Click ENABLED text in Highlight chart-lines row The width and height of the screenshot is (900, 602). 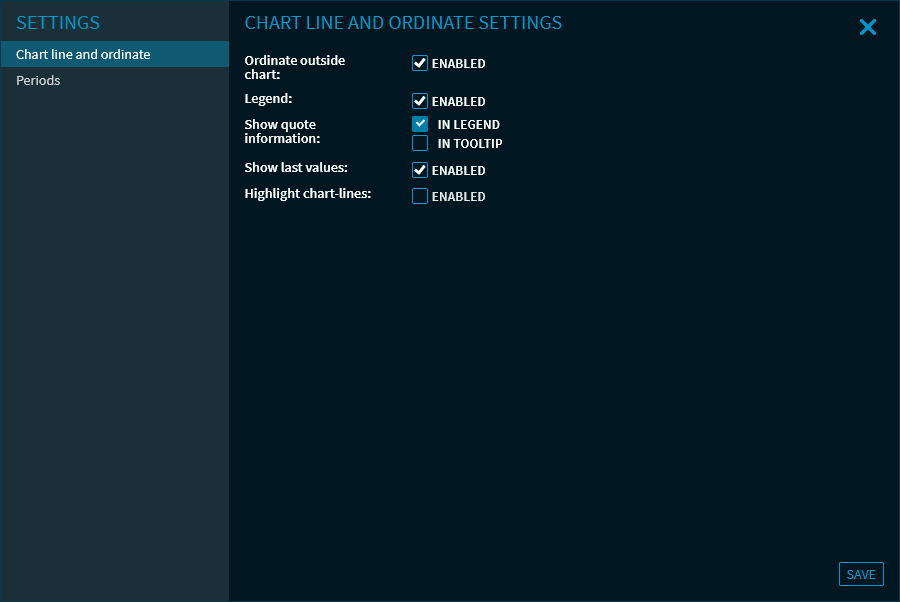[x=458, y=197]
